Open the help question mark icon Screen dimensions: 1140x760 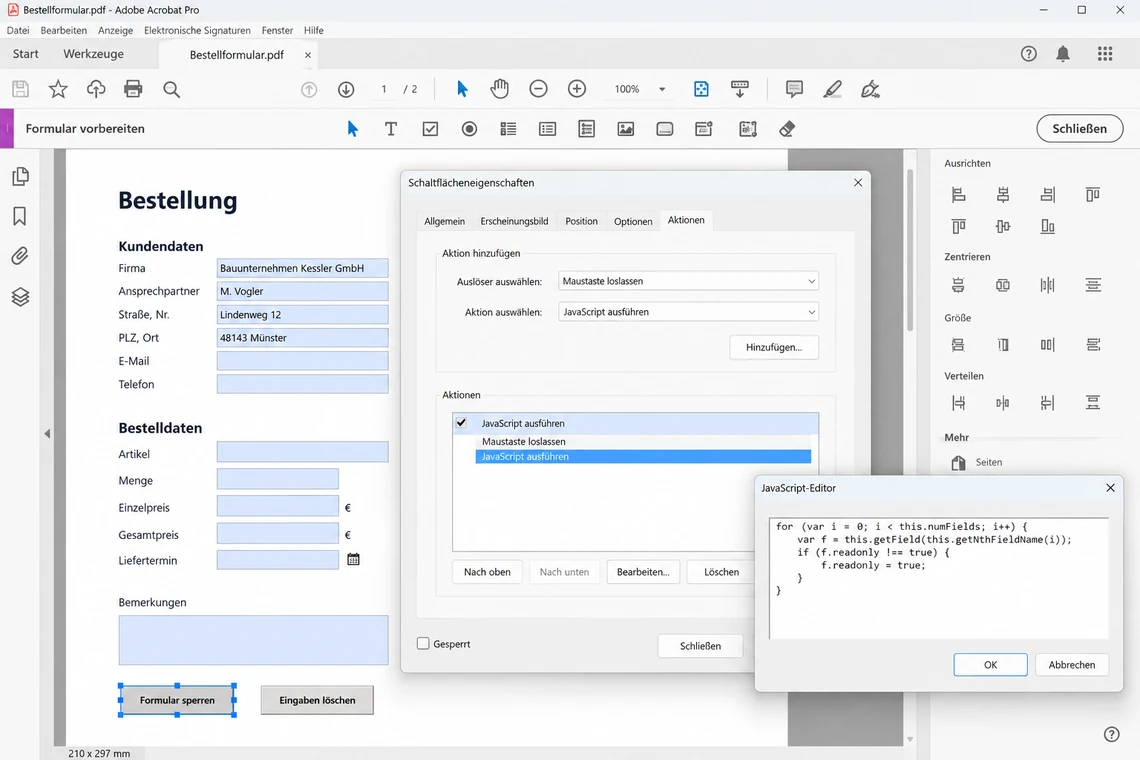tap(1028, 54)
